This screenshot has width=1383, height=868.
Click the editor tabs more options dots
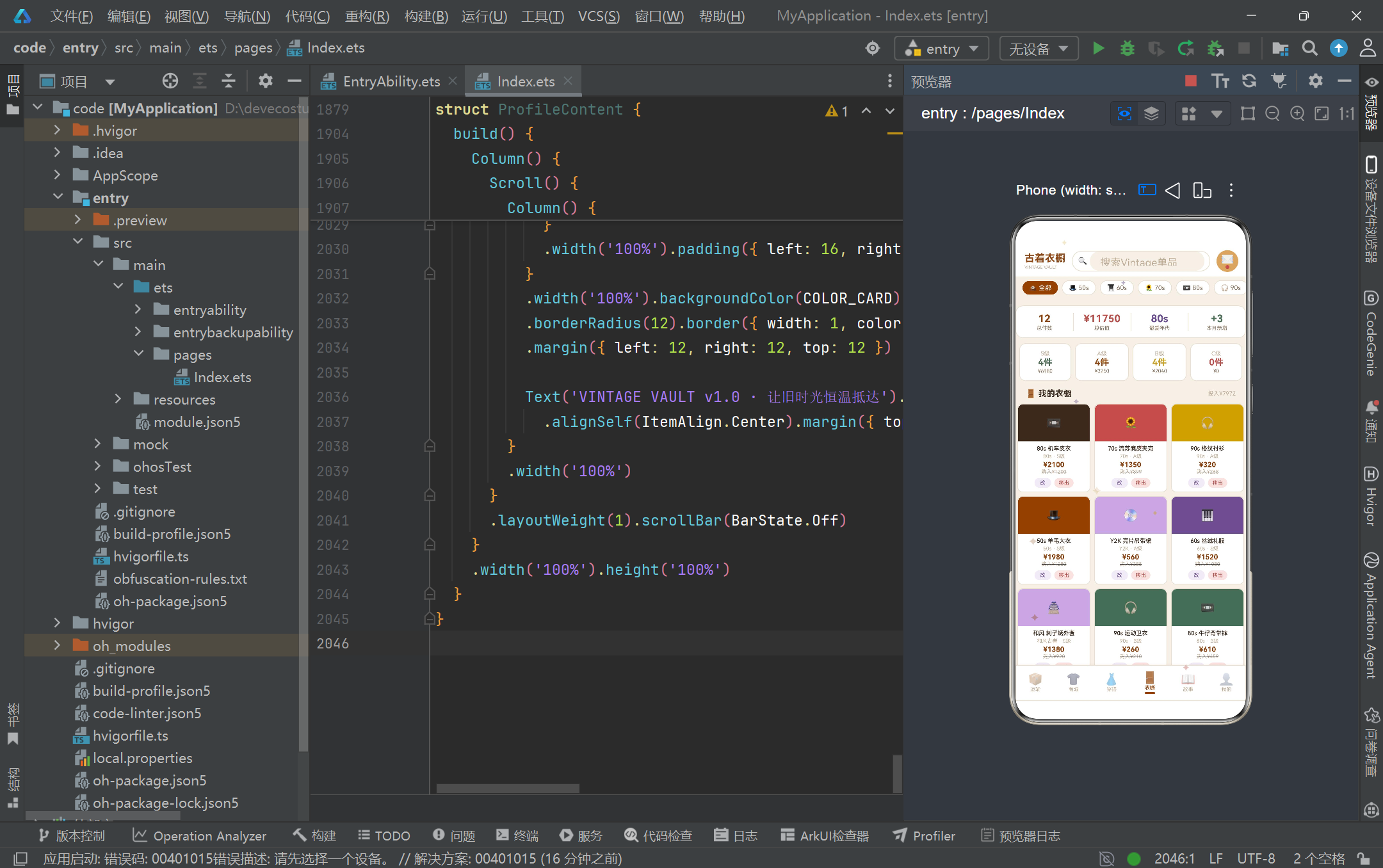pos(889,81)
